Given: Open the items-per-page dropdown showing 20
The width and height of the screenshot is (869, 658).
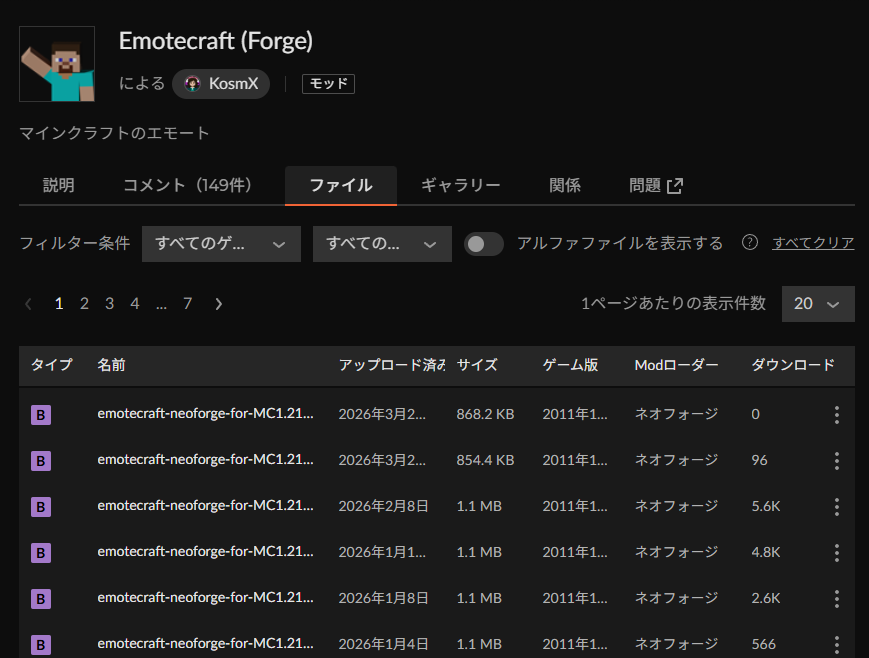Looking at the screenshot, I should click(x=817, y=304).
